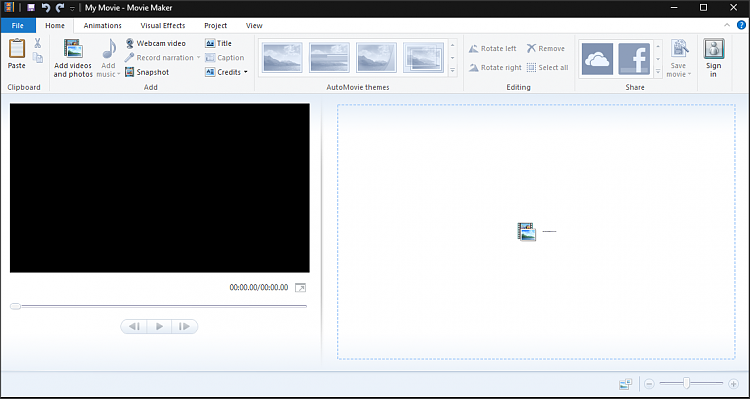Open the View tab
750x399 pixels.
click(254, 26)
